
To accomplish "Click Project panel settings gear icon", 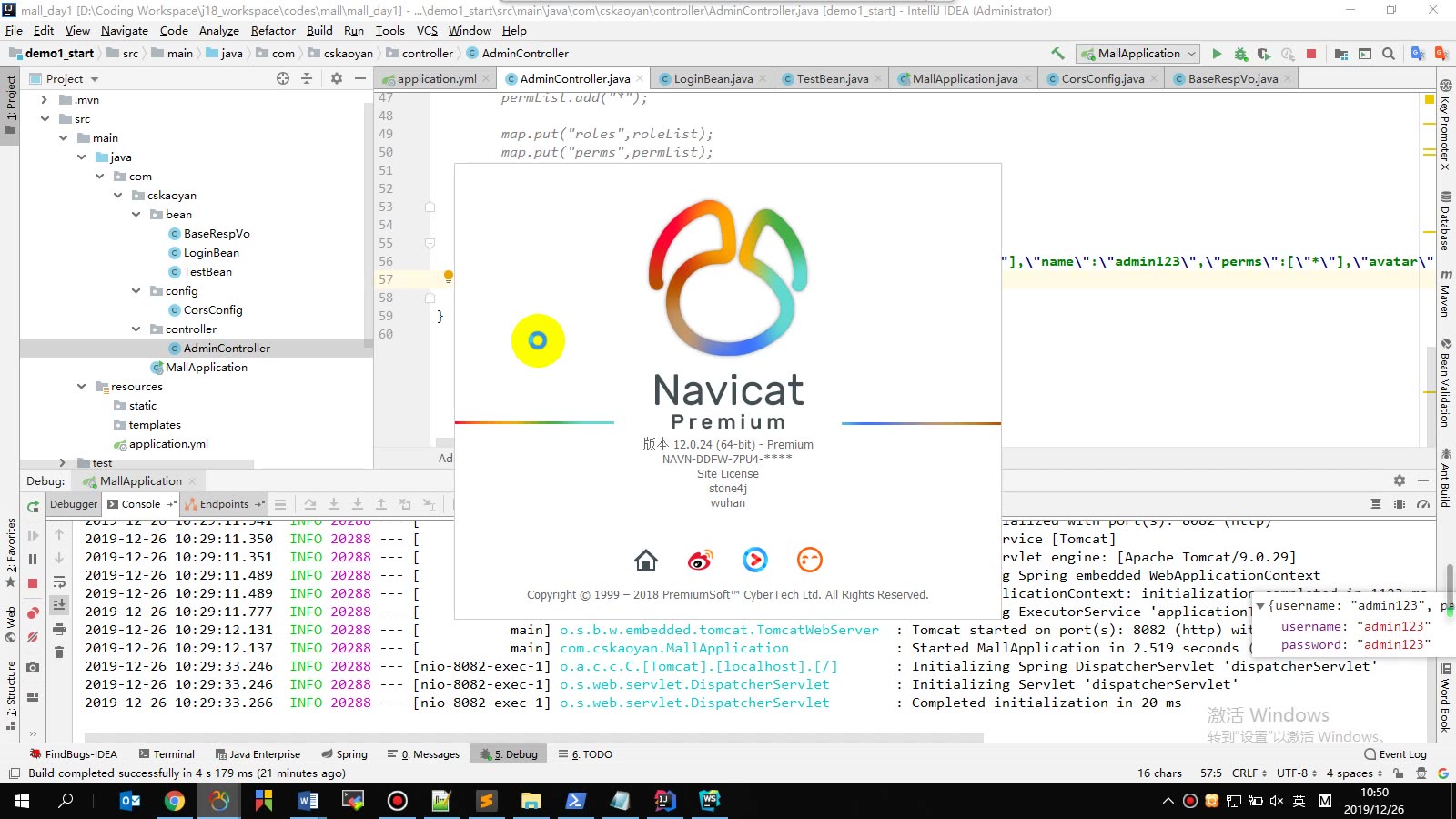I will click(336, 78).
